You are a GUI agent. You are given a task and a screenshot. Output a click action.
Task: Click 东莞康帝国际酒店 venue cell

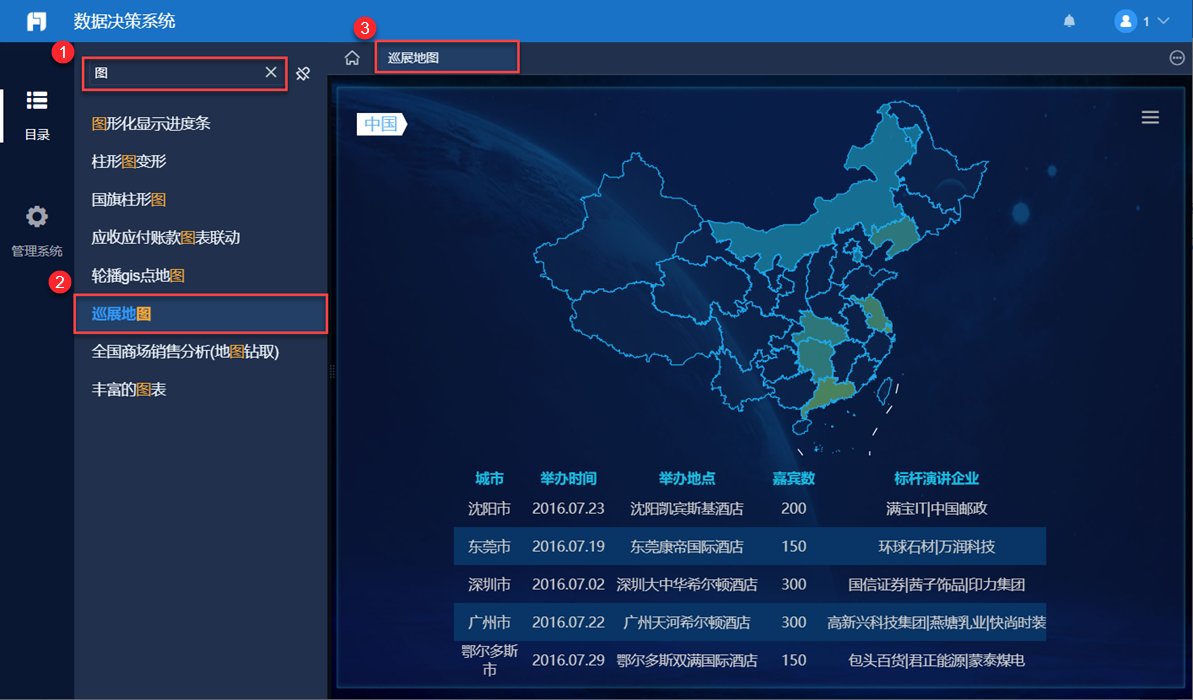click(x=687, y=546)
